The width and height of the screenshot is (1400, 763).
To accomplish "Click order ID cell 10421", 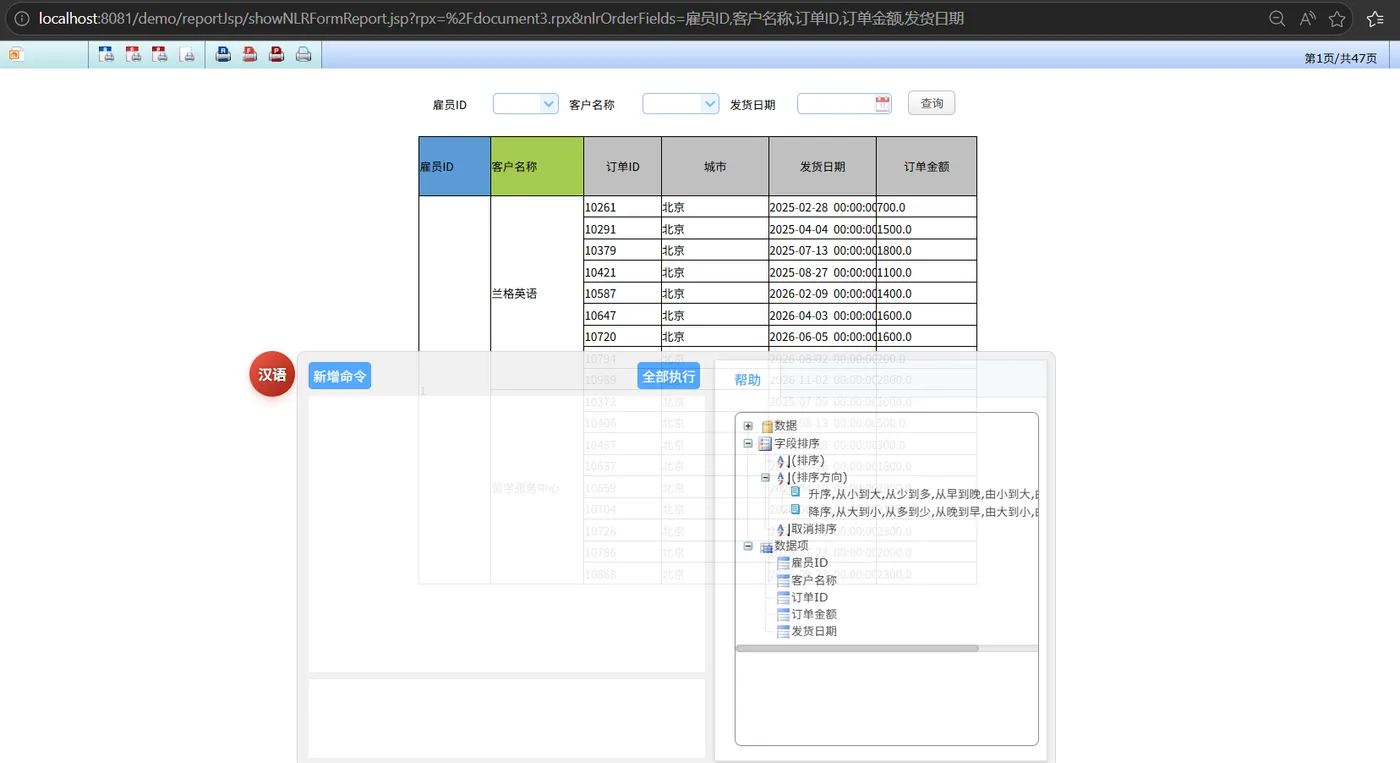I will tap(622, 272).
